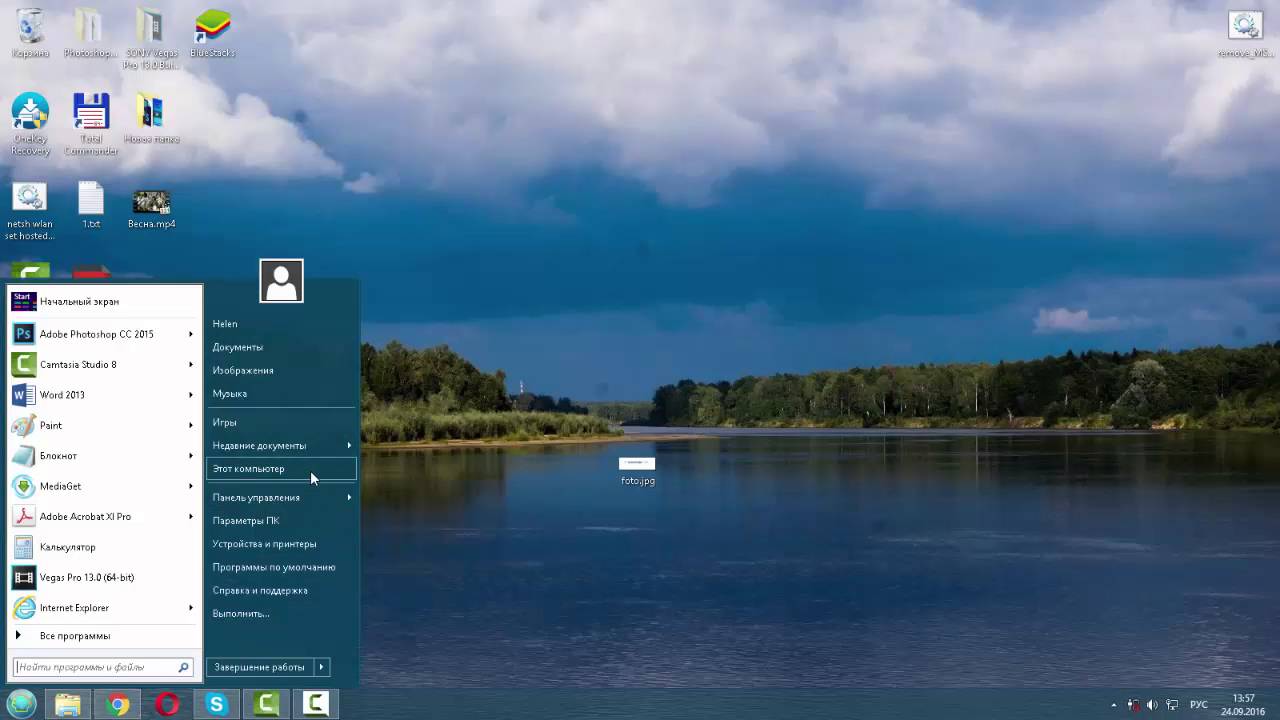Switch the РУС input language indicator
The height and width of the screenshot is (720, 1280).
pyautogui.click(x=1199, y=705)
